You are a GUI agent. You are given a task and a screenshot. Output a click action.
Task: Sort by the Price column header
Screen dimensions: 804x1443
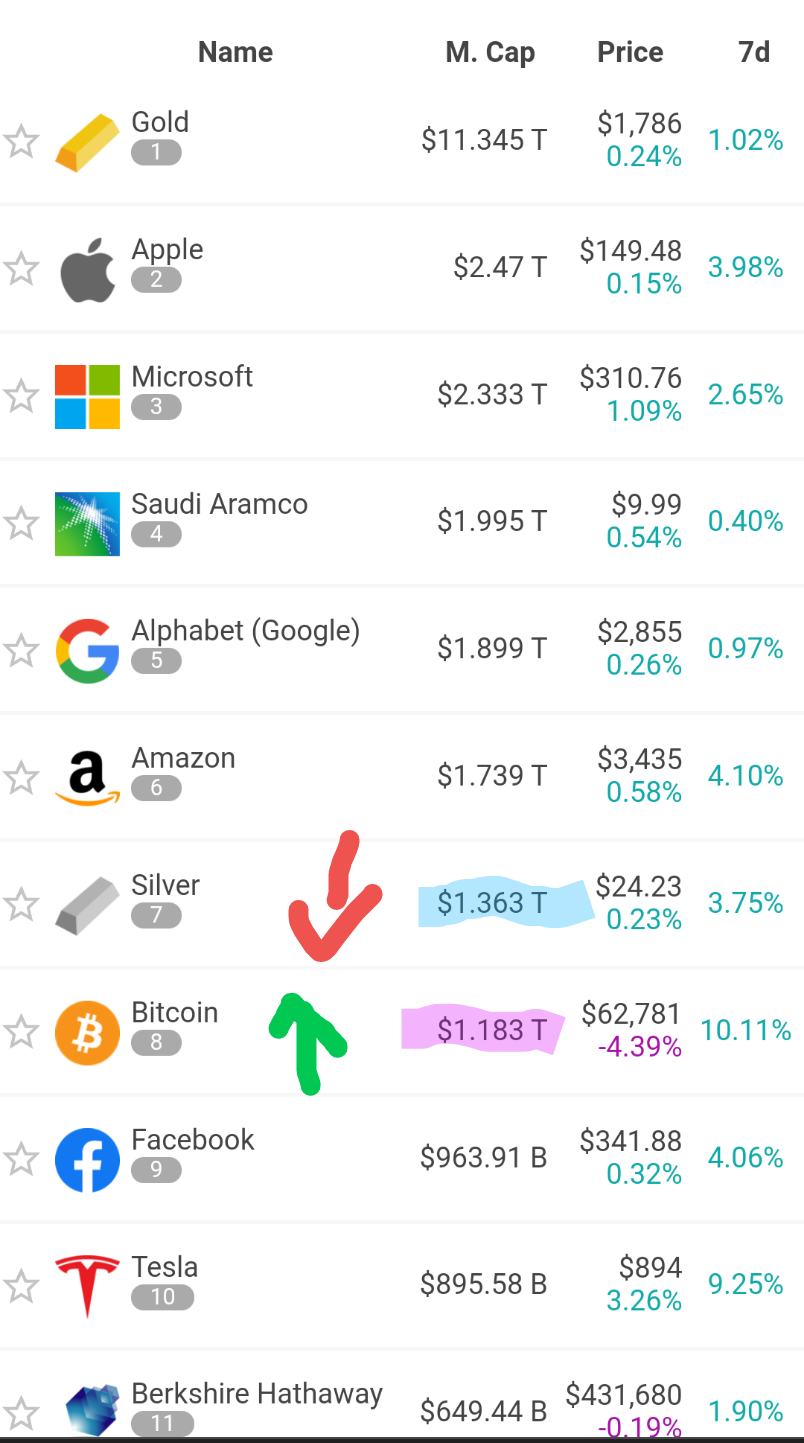click(630, 52)
